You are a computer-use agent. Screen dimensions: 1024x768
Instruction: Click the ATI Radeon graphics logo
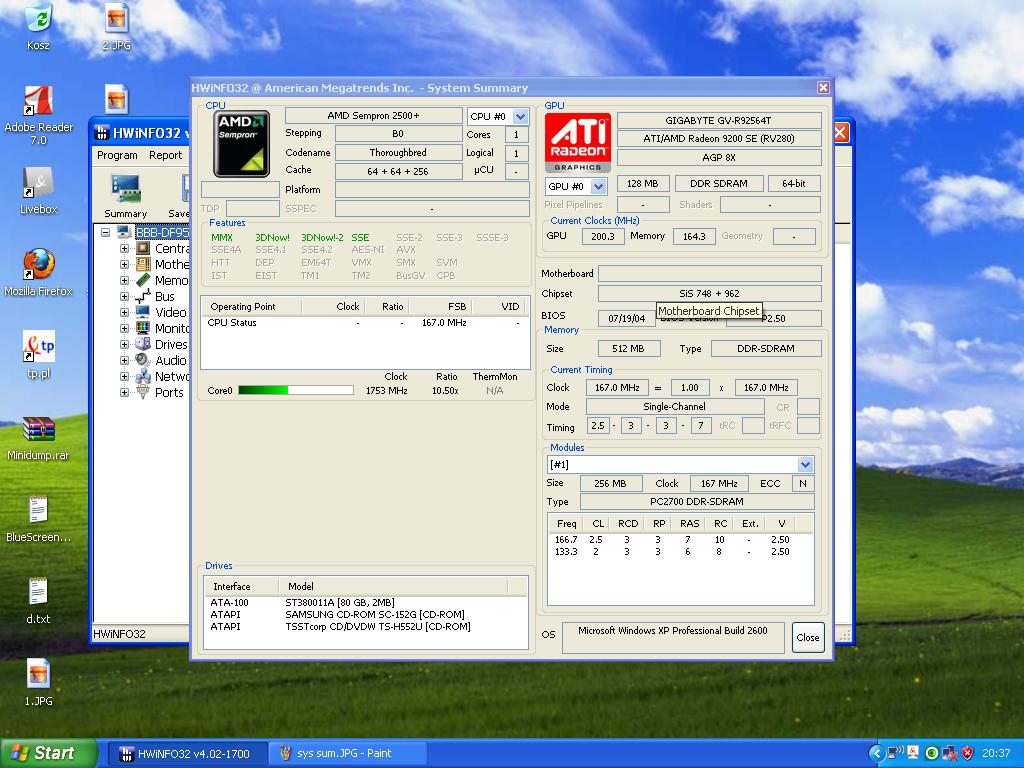[578, 143]
